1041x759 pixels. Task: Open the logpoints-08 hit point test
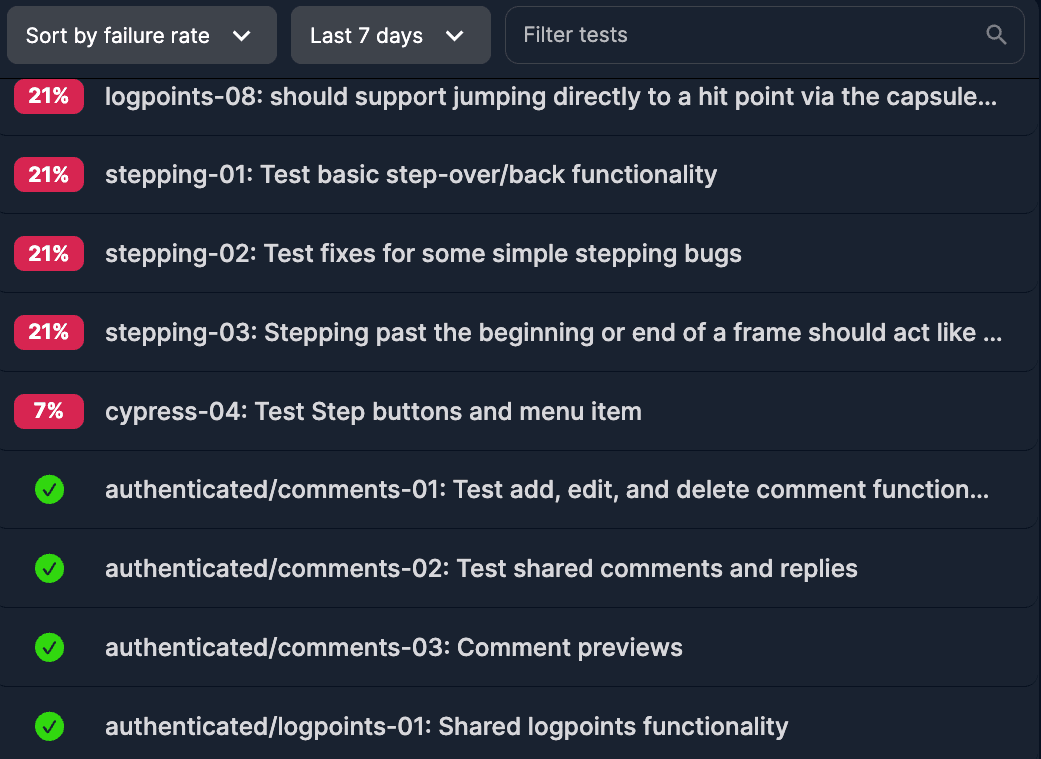point(548,96)
